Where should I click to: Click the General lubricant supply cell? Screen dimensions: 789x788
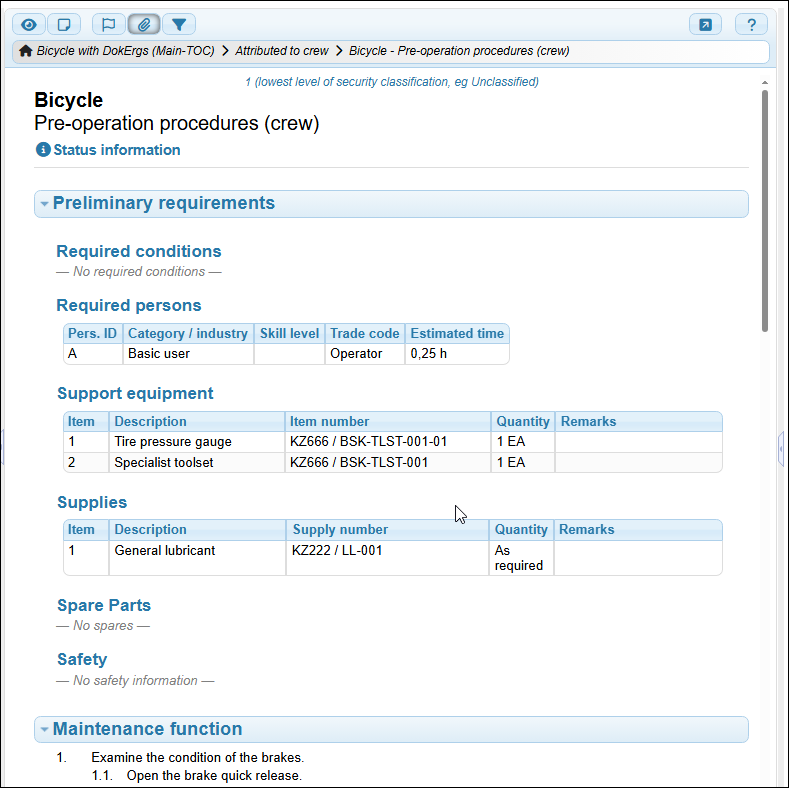164,550
